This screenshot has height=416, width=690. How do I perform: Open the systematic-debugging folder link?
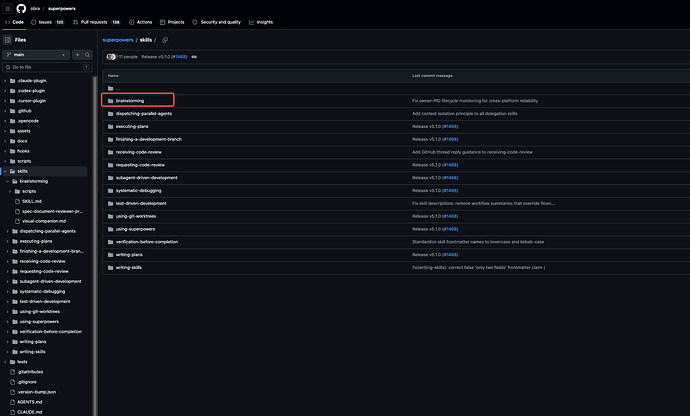pos(139,191)
